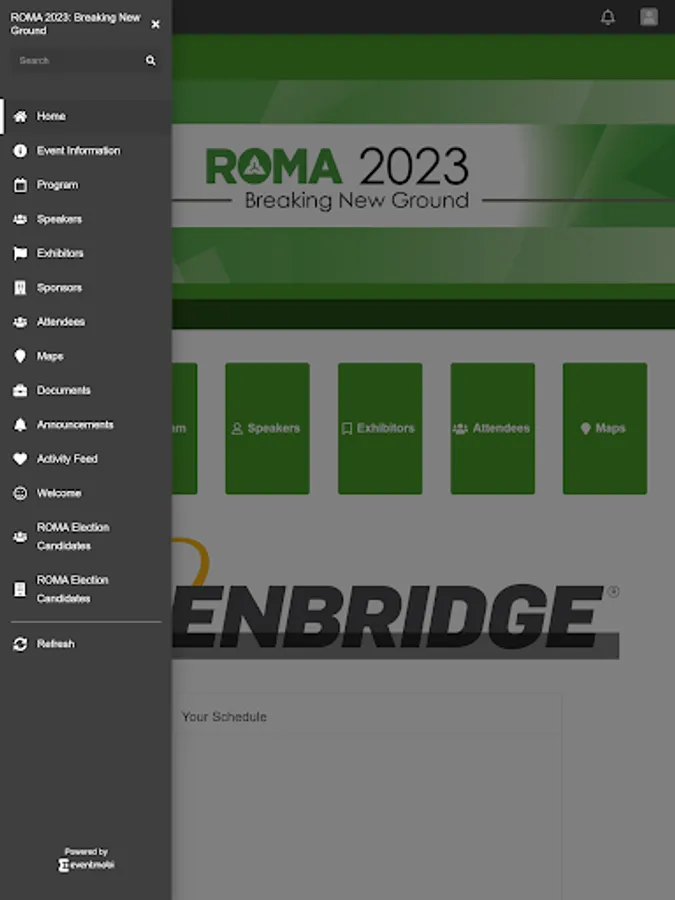Go to Sponsors menu item
The width and height of the screenshot is (675, 900).
pyautogui.click(x=86, y=288)
